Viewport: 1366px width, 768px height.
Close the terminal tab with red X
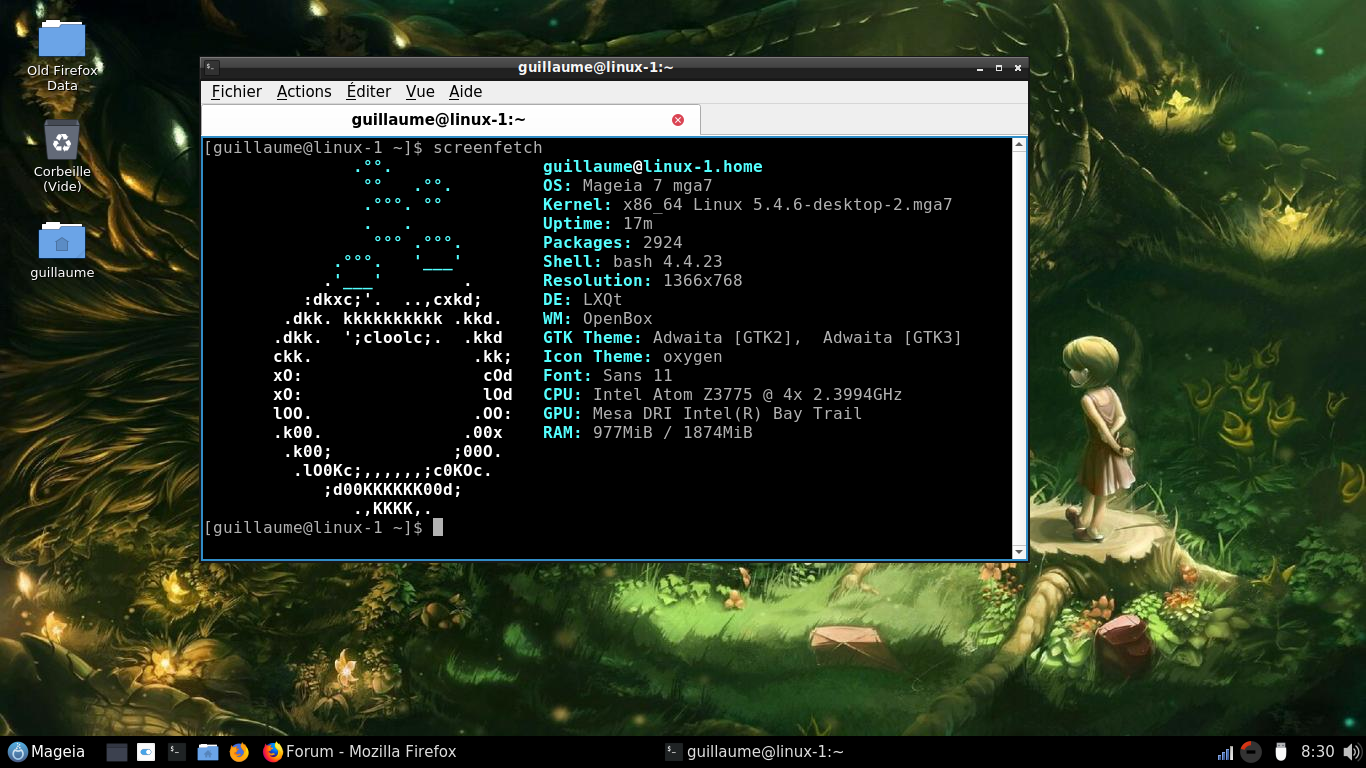(x=678, y=120)
